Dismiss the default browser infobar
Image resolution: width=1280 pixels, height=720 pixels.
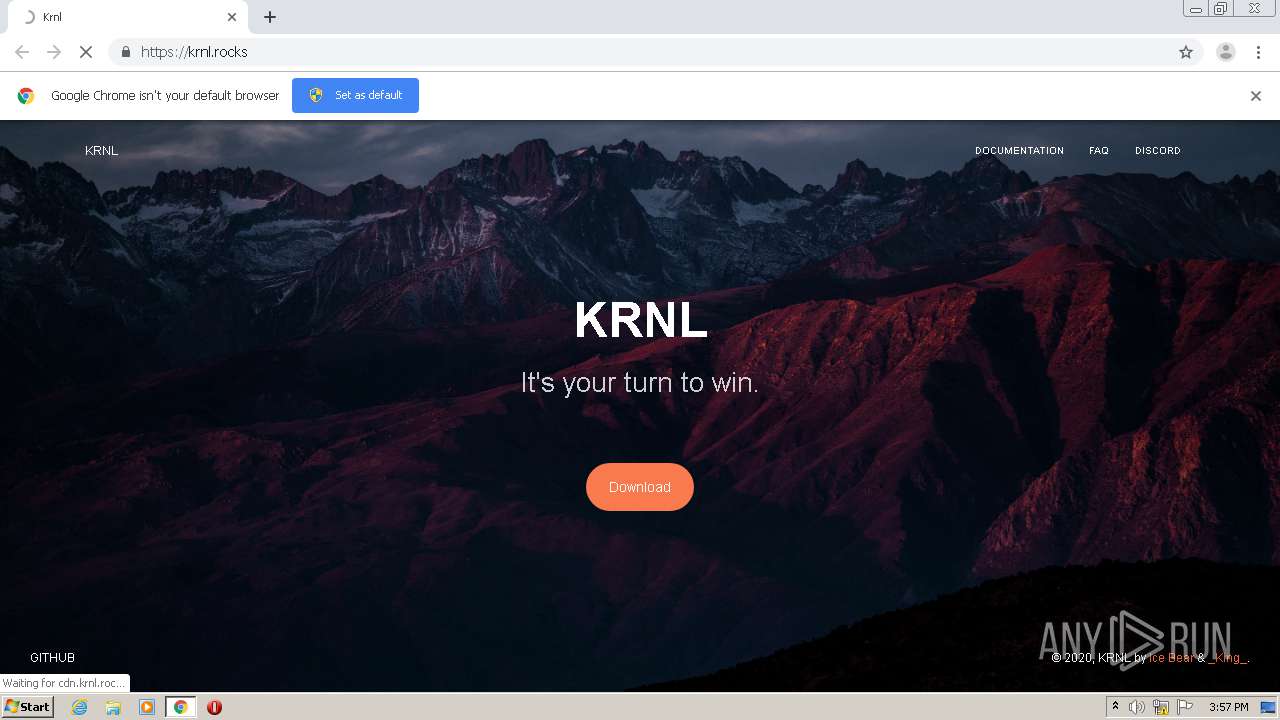tap(1256, 96)
